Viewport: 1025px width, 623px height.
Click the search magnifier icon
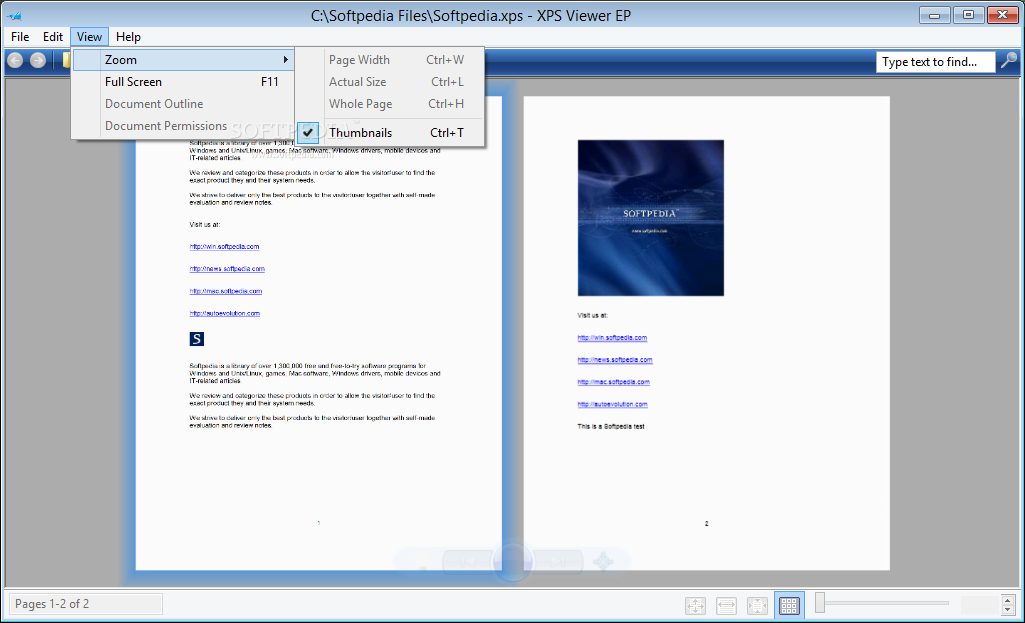click(1009, 61)
